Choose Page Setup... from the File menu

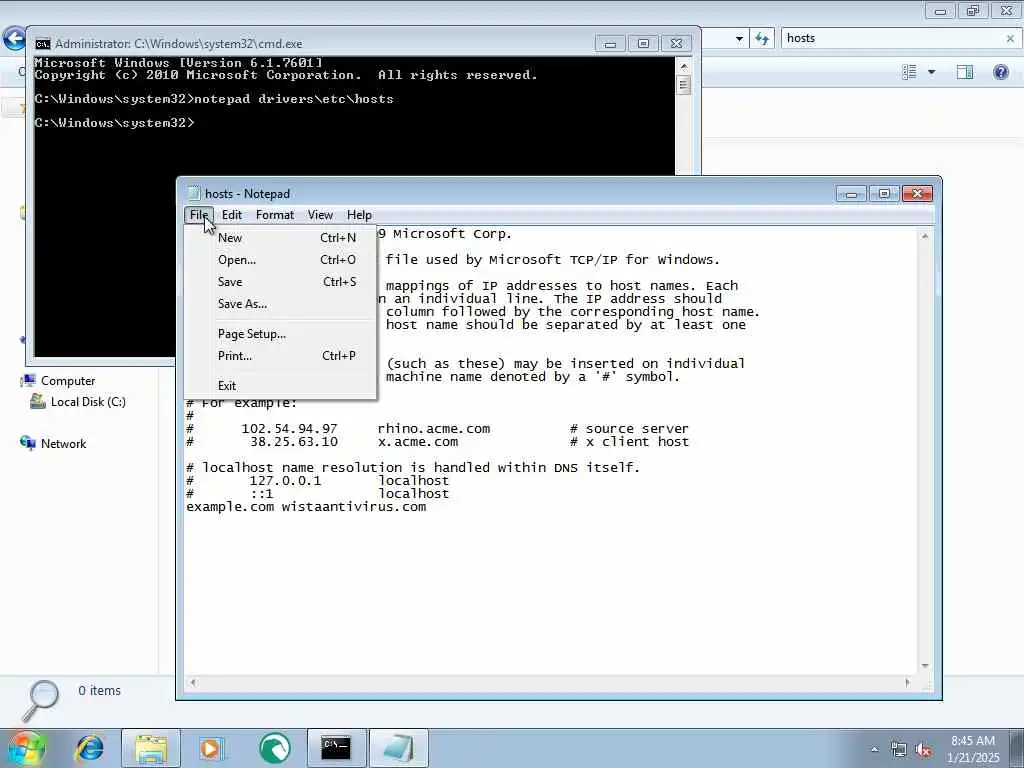click(281, 334)
